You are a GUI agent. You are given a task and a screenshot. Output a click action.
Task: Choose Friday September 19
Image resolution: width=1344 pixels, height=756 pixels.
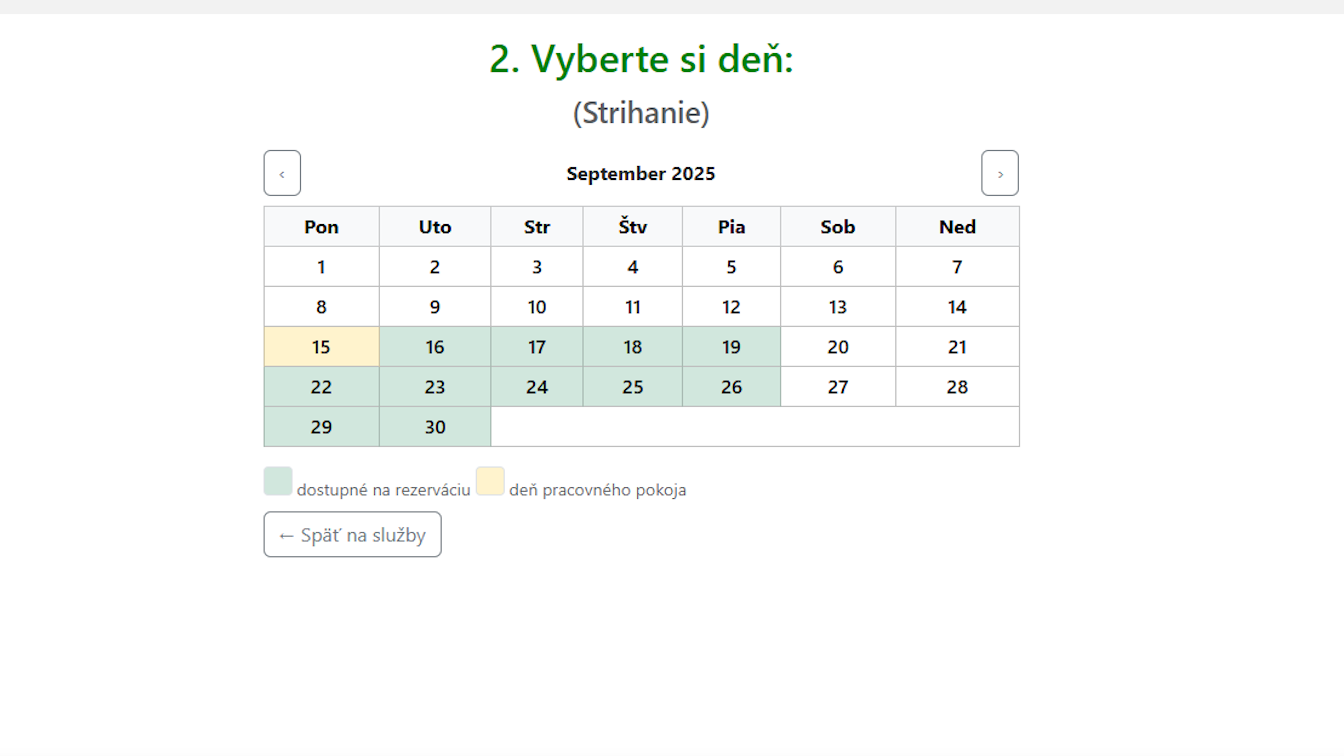point(731,347)
